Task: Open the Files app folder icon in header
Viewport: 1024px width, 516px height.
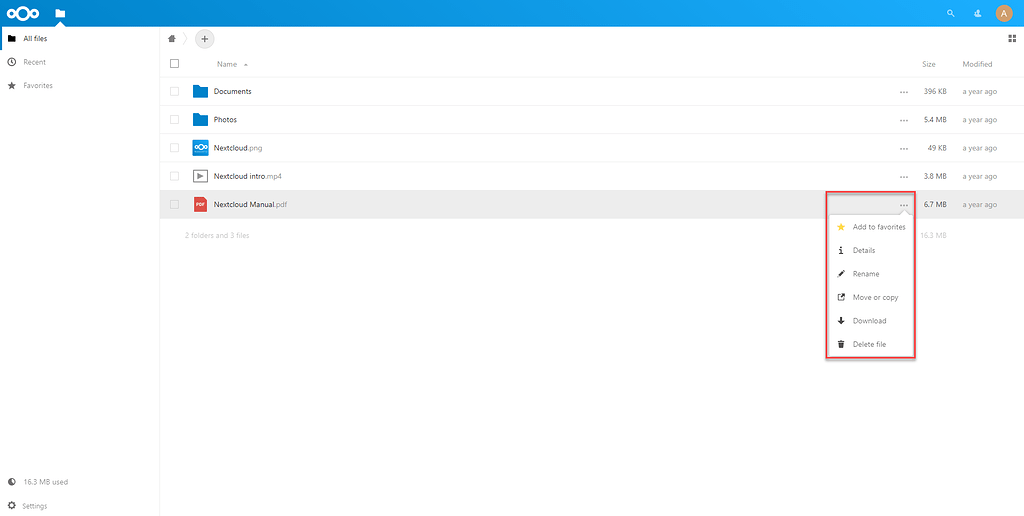Action: coord(60,13)
